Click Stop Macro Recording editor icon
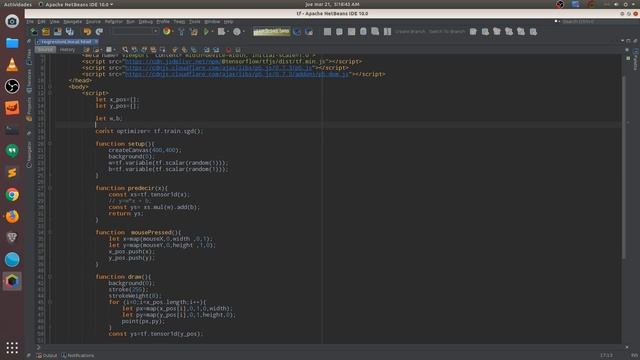This screenshot has width=640, height=360. [x=238, y=50]
